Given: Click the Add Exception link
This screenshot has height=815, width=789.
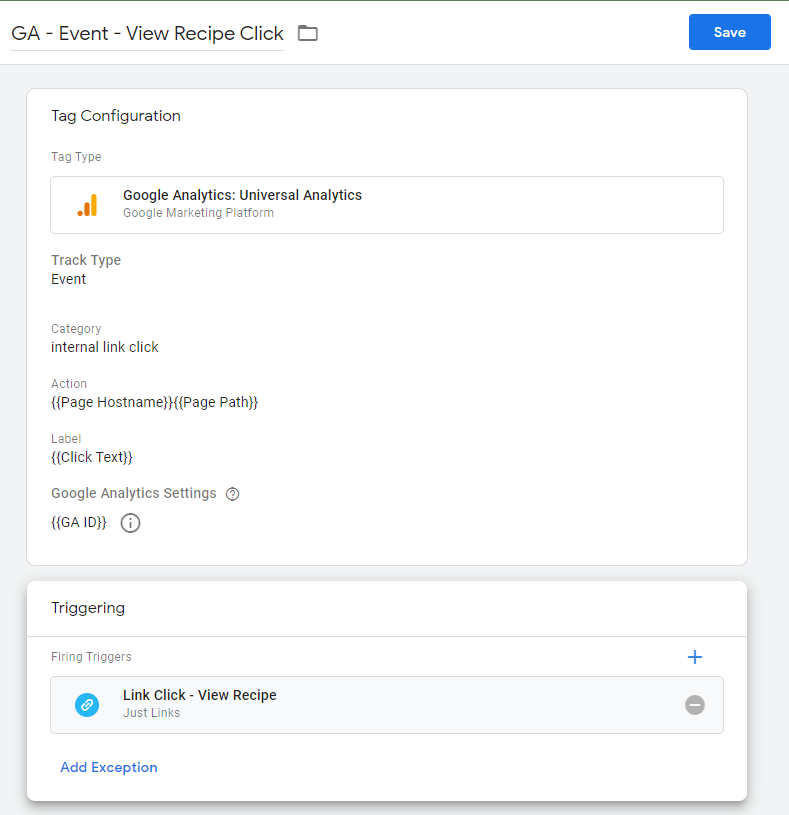Looking at the screenshot, I should (109, 768).
